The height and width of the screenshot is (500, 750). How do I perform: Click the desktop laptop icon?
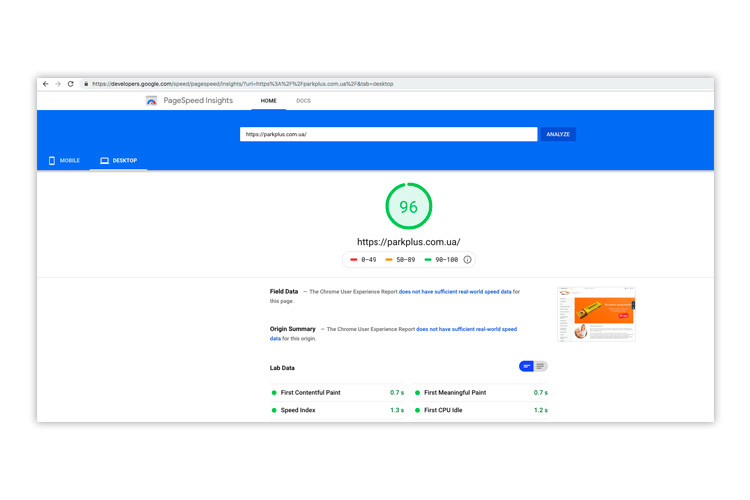104,160
